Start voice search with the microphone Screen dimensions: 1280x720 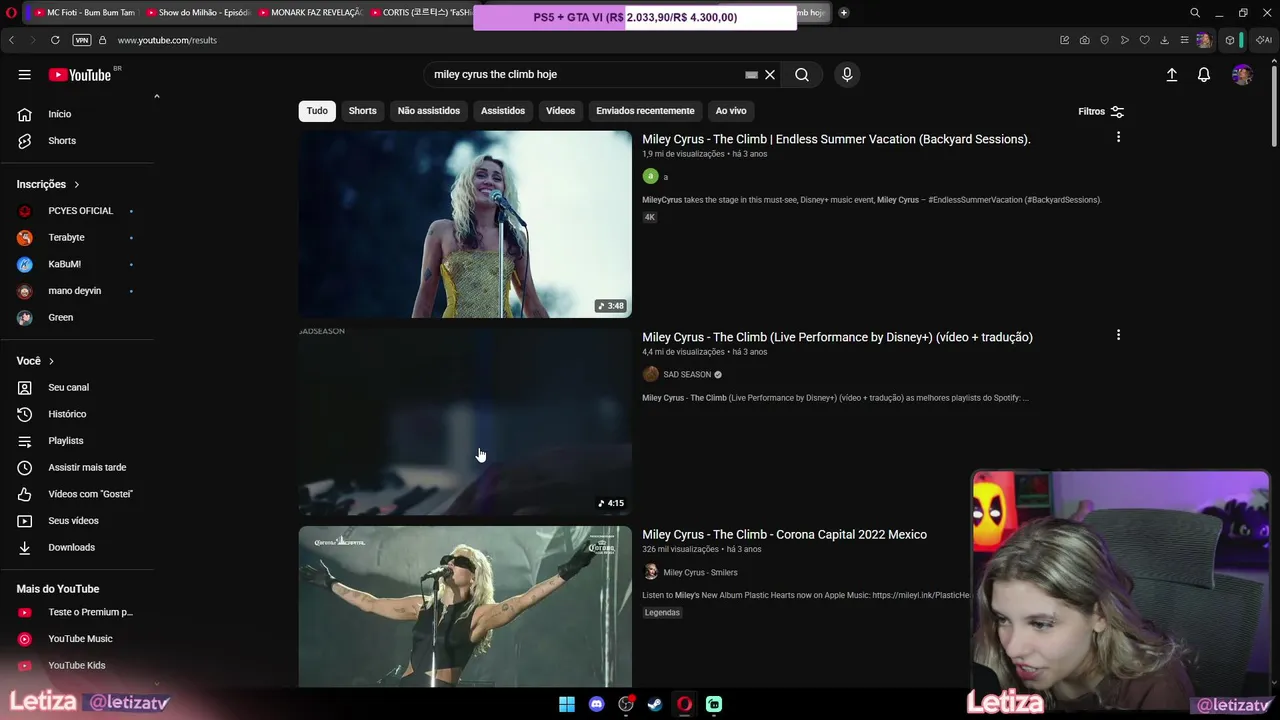pyautogui.click(x=847, y=74)
